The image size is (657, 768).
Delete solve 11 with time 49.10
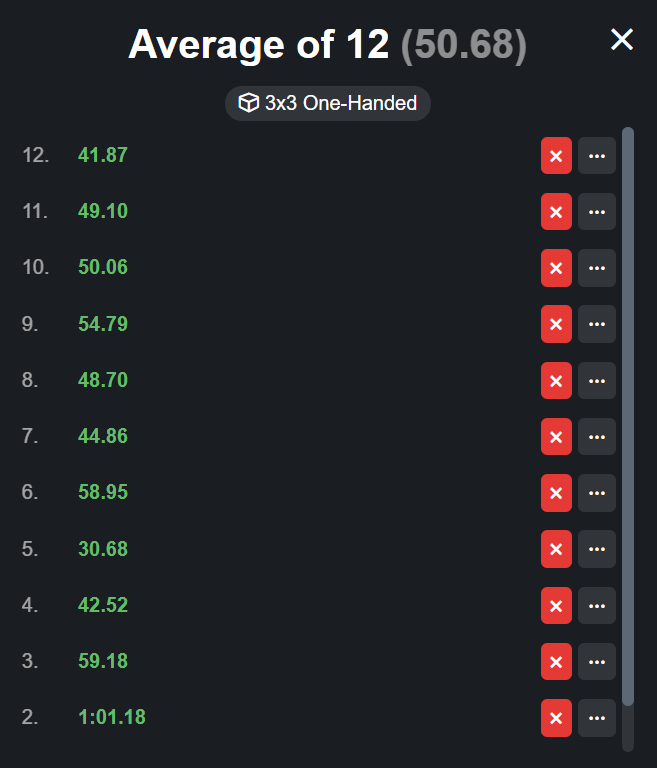[x=556, y=212]
